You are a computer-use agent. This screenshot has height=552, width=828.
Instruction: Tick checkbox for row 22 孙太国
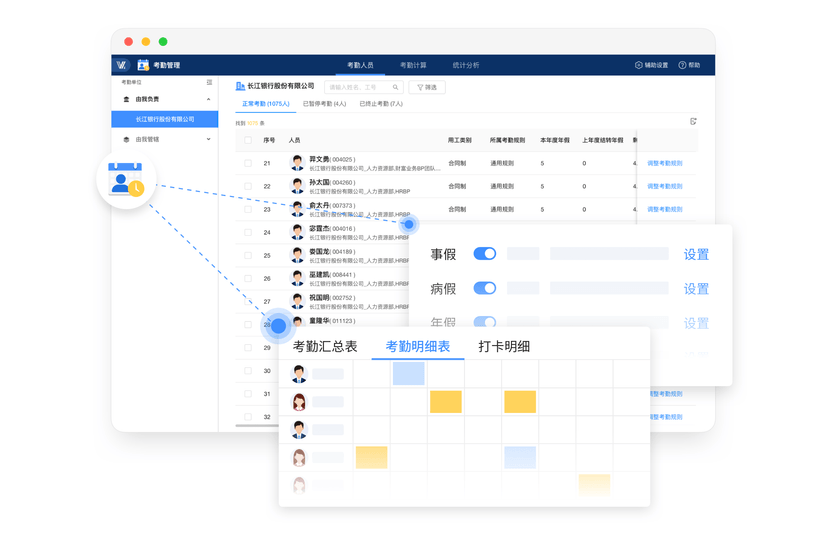pyautogui.click(x=248, y=186)
